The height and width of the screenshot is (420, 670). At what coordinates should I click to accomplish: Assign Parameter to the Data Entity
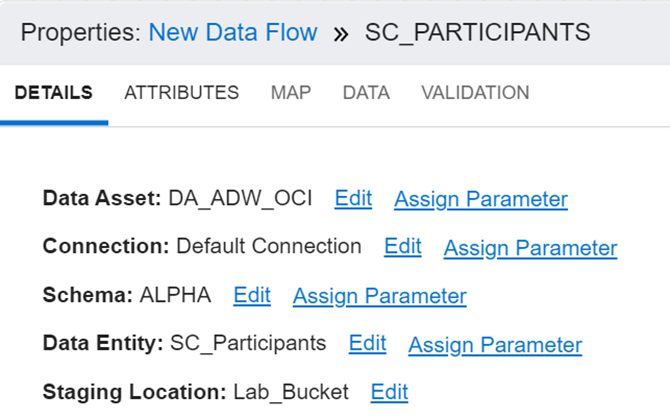[495, 344]
